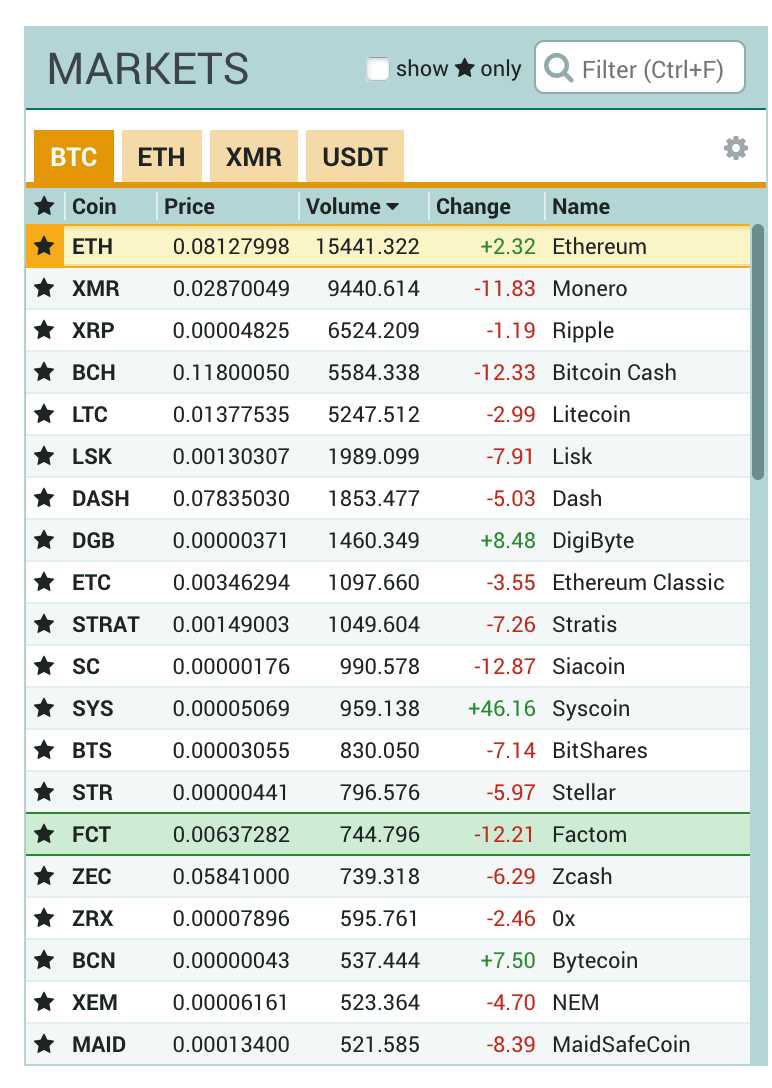
Task: Click the star beside MAID
Action: pyautogui.click(x=44, y=1045)
